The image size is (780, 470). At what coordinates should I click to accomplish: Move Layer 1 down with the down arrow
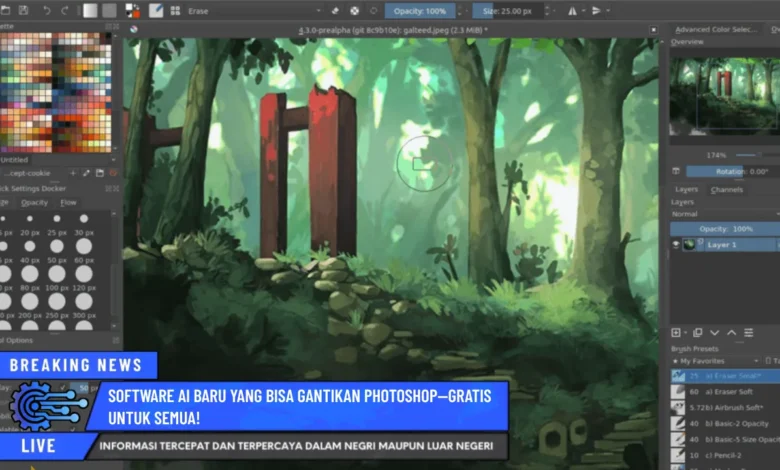714,332
